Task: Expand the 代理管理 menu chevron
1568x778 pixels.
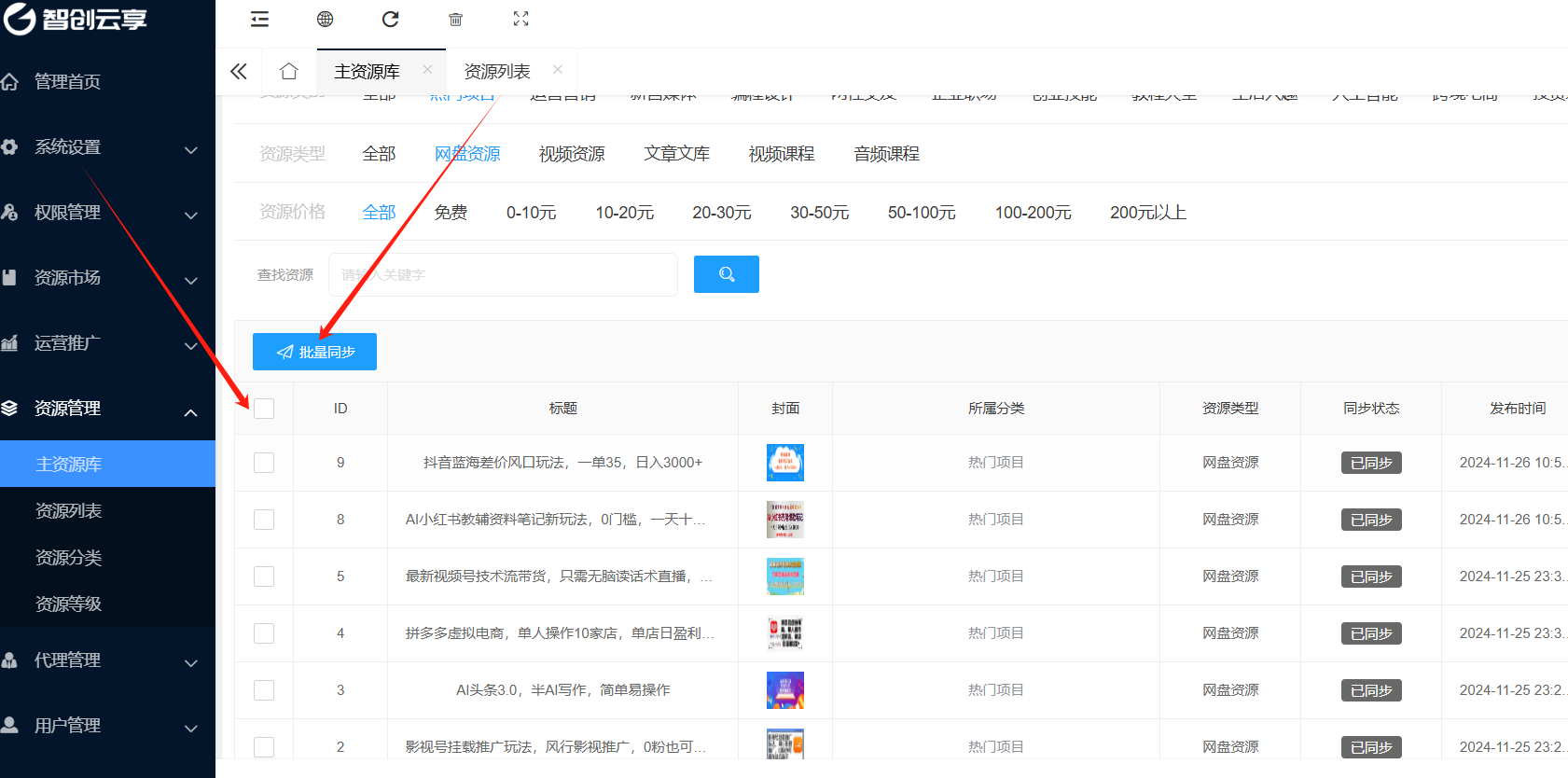Action: (191, 663)
